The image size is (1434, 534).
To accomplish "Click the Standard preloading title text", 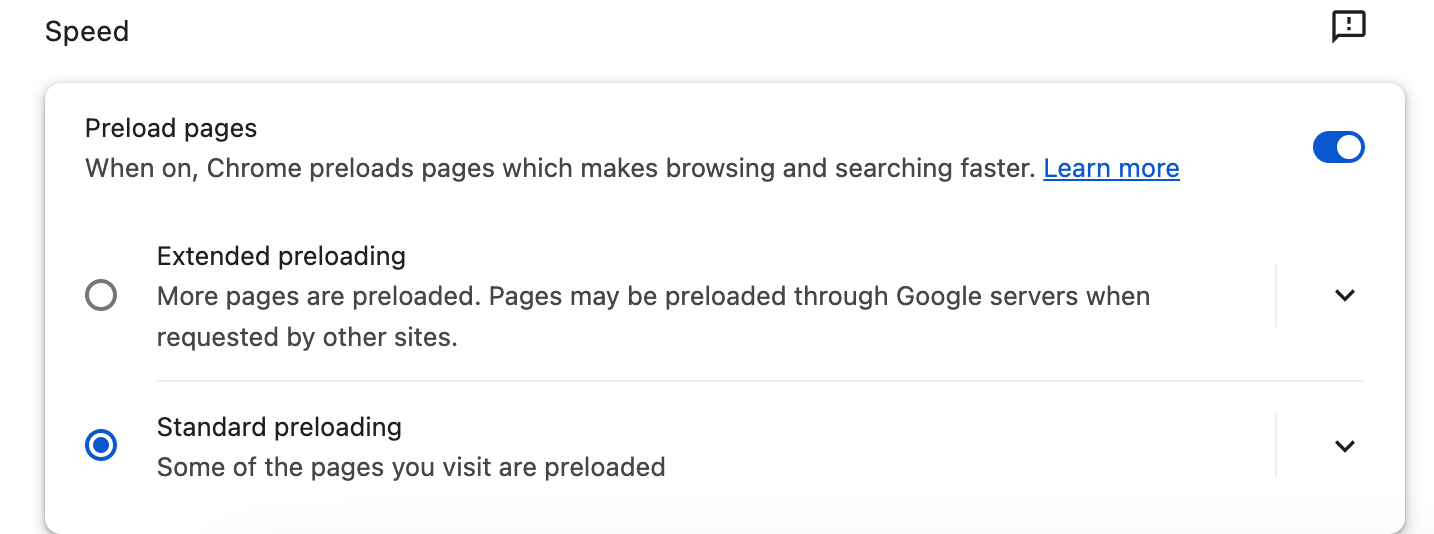I will (279, 427).
